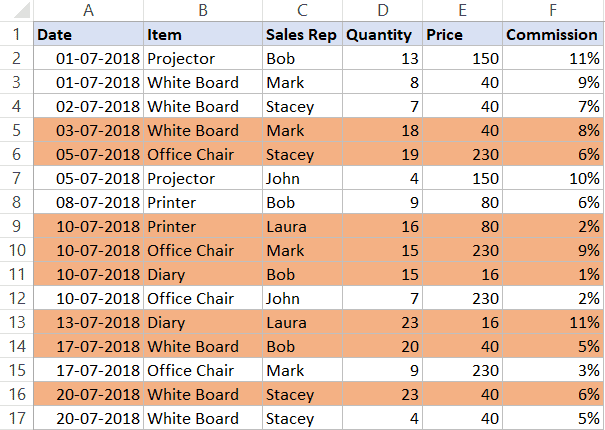
Task: Click the Sales Rep header cell
Action: point(302,34)
